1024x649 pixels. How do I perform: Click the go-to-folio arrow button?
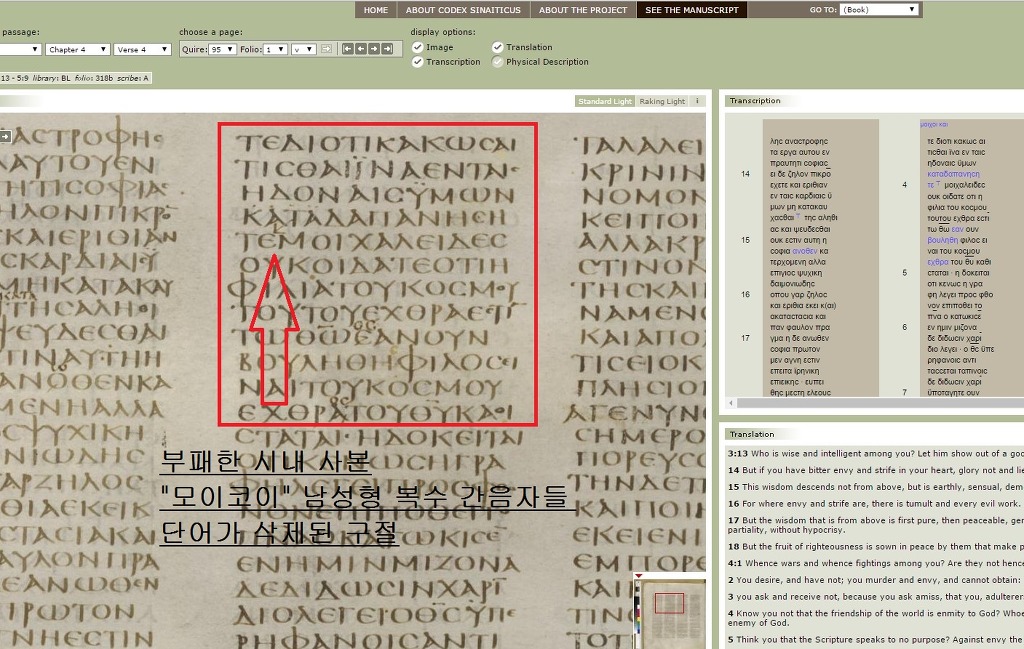click(x=327, y=49)
